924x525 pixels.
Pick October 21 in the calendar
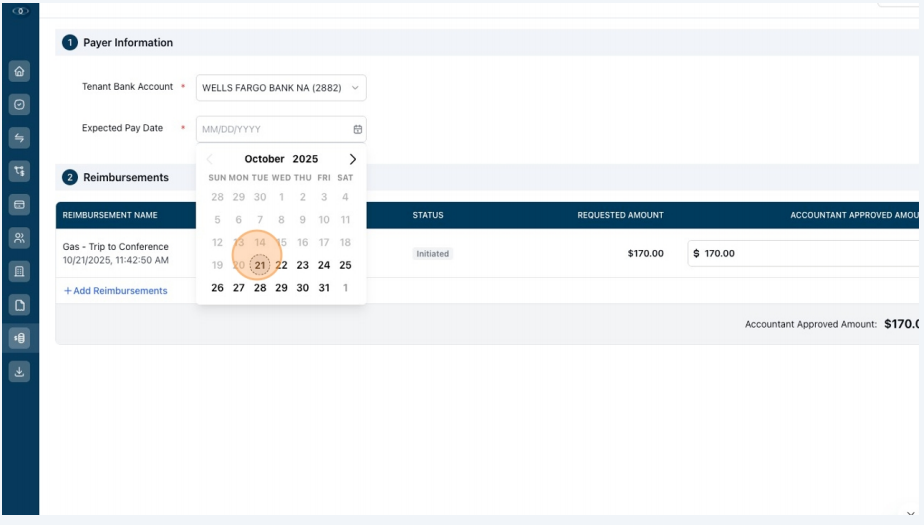260,265
